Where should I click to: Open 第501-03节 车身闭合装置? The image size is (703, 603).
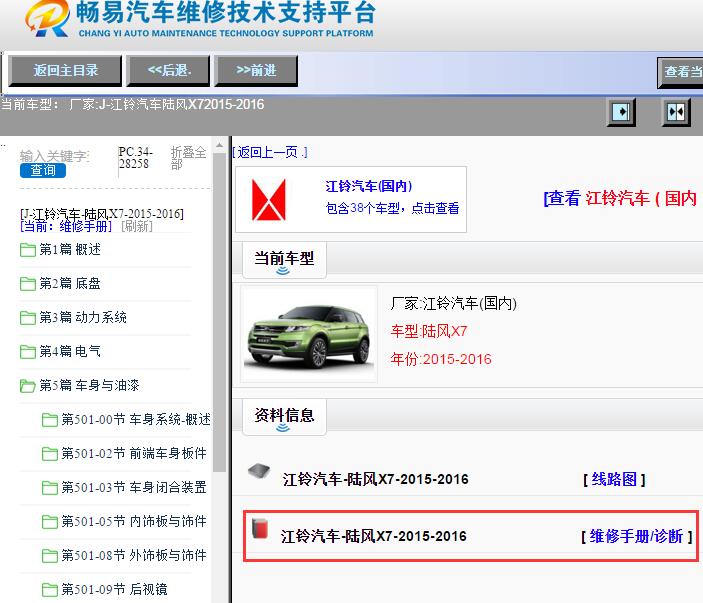(x=134, y=487)
